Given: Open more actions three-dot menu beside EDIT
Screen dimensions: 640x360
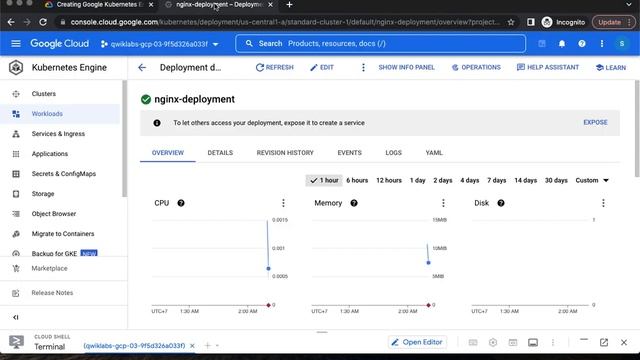Looking at the screenshot, I should [363, 67].
